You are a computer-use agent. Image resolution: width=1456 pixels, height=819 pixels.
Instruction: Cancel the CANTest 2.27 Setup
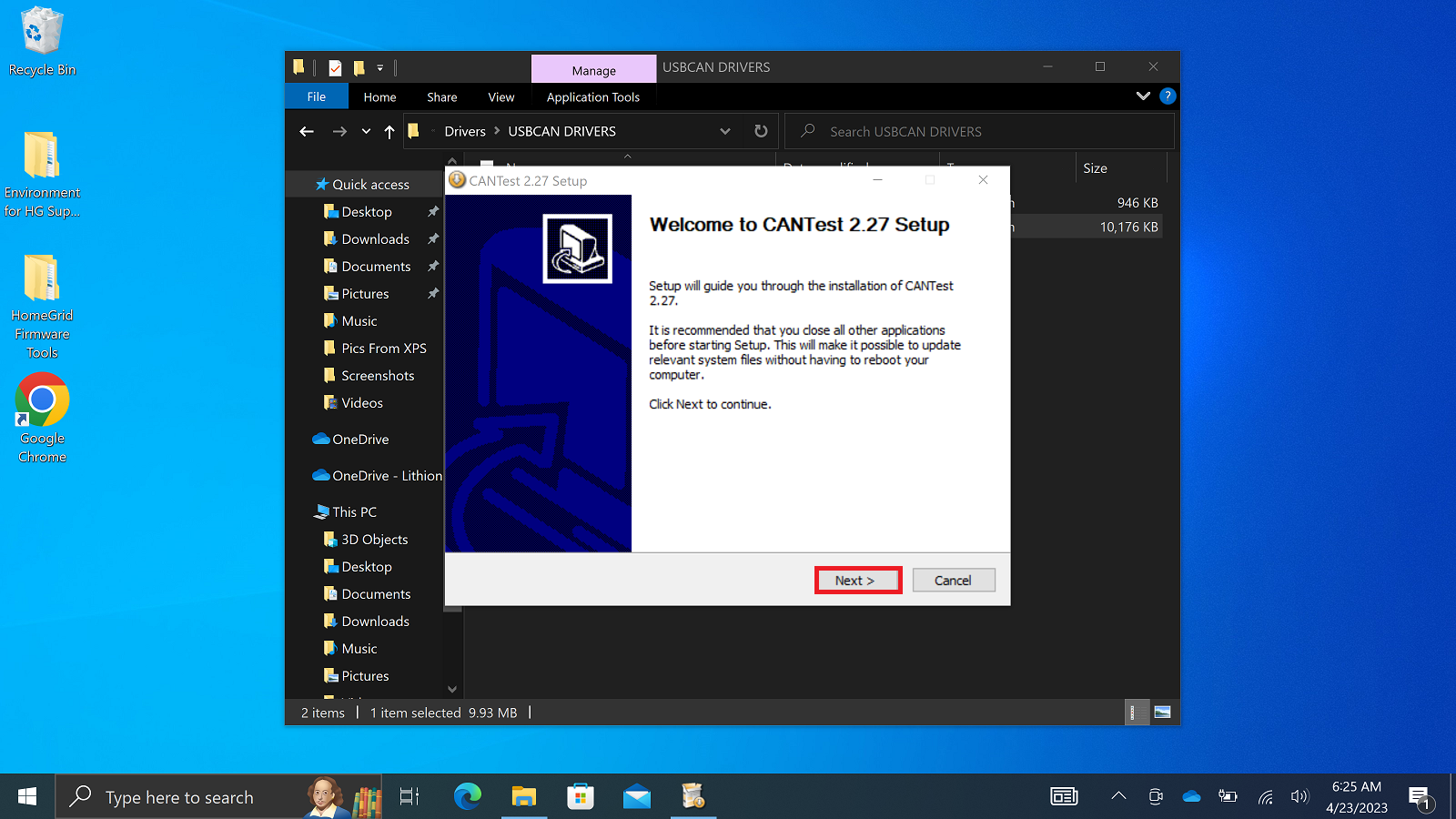[x=953, y=581]
